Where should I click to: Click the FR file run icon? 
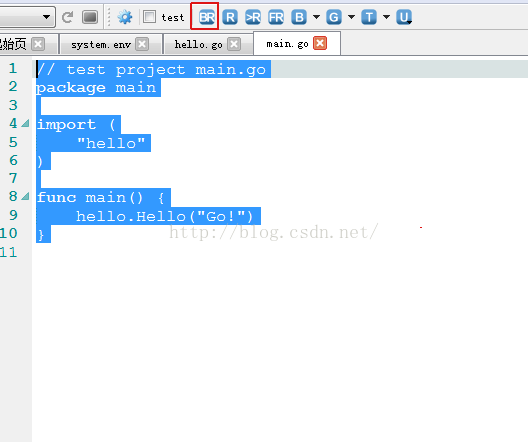point(276,17)
